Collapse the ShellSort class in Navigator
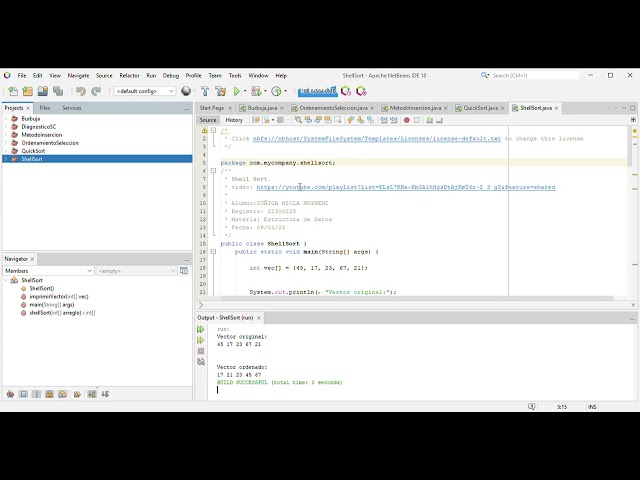Image resolution: width=640 pixels, height=480 pixels. [6, 280]
